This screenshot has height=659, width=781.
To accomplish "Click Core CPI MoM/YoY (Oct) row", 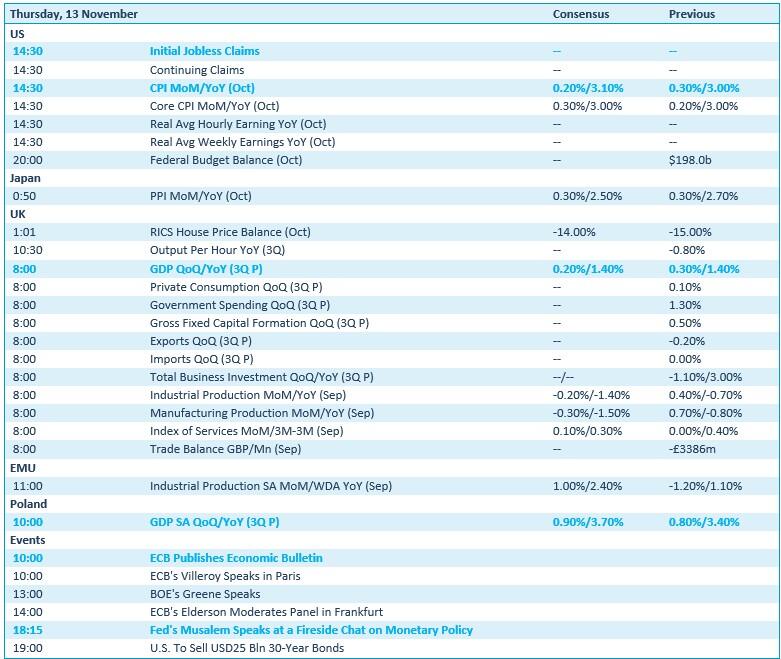I will pos(214,106).
